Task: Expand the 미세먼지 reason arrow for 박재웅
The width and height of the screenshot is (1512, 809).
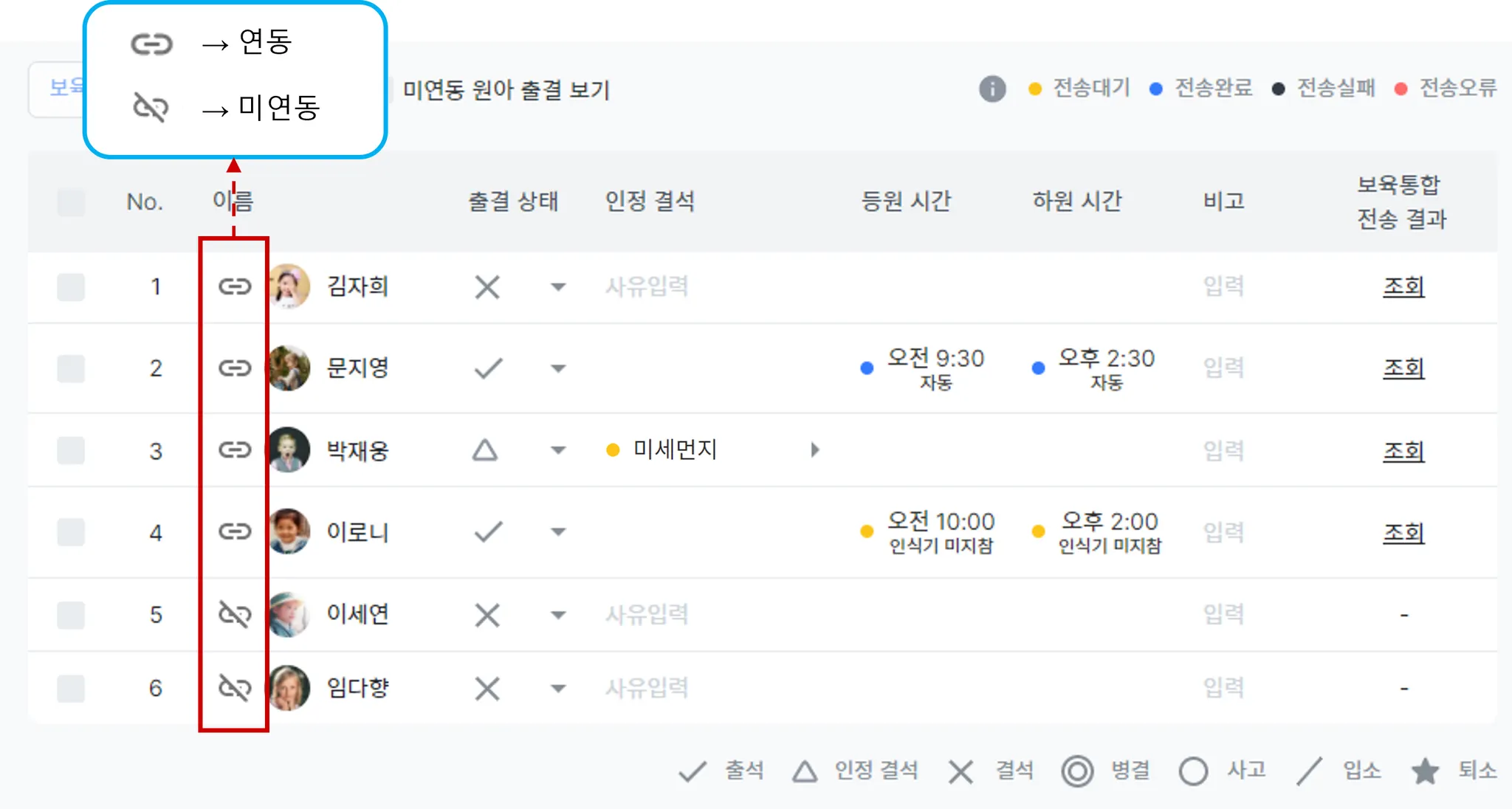Action: [x=814, y=450]
